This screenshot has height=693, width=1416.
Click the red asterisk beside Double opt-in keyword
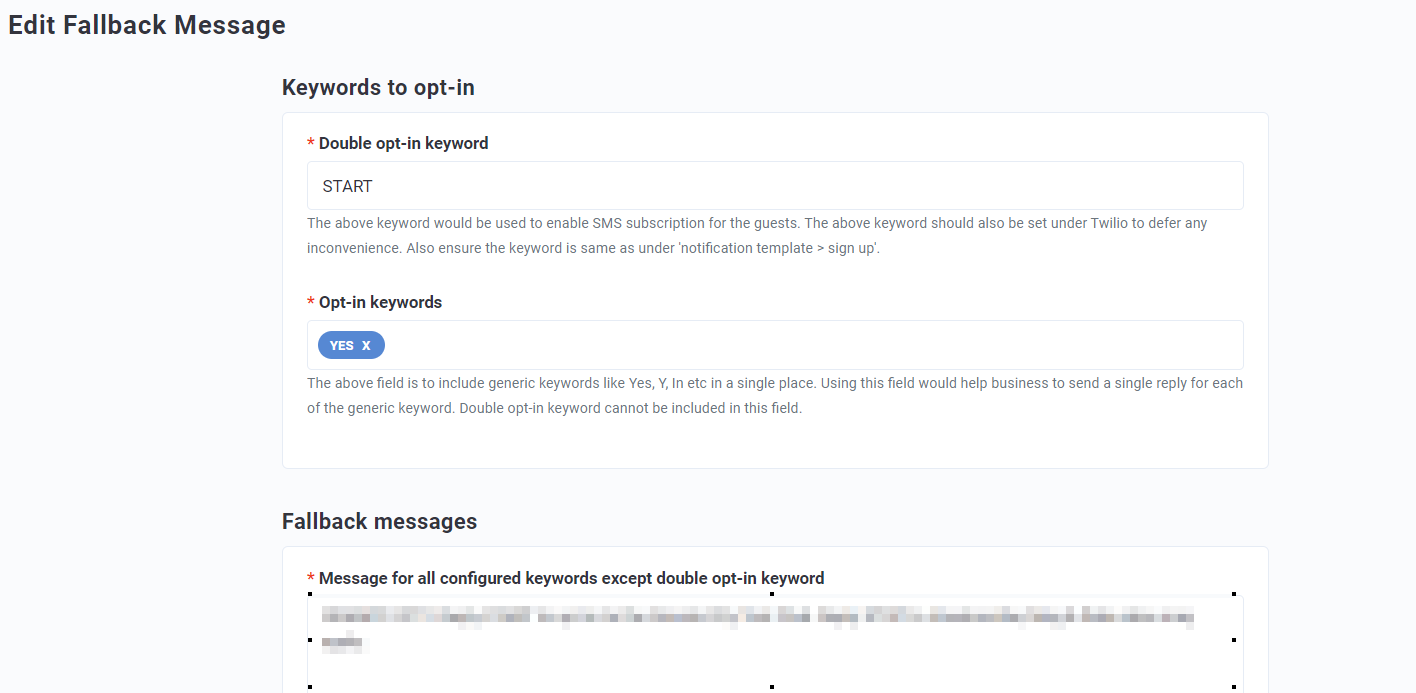(x=311, y=142)
